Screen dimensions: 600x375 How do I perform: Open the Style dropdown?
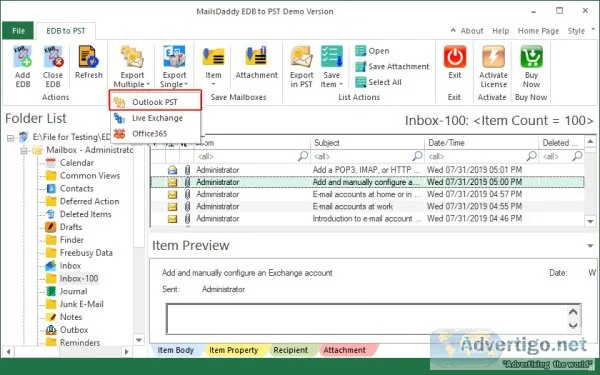(581, 31)
